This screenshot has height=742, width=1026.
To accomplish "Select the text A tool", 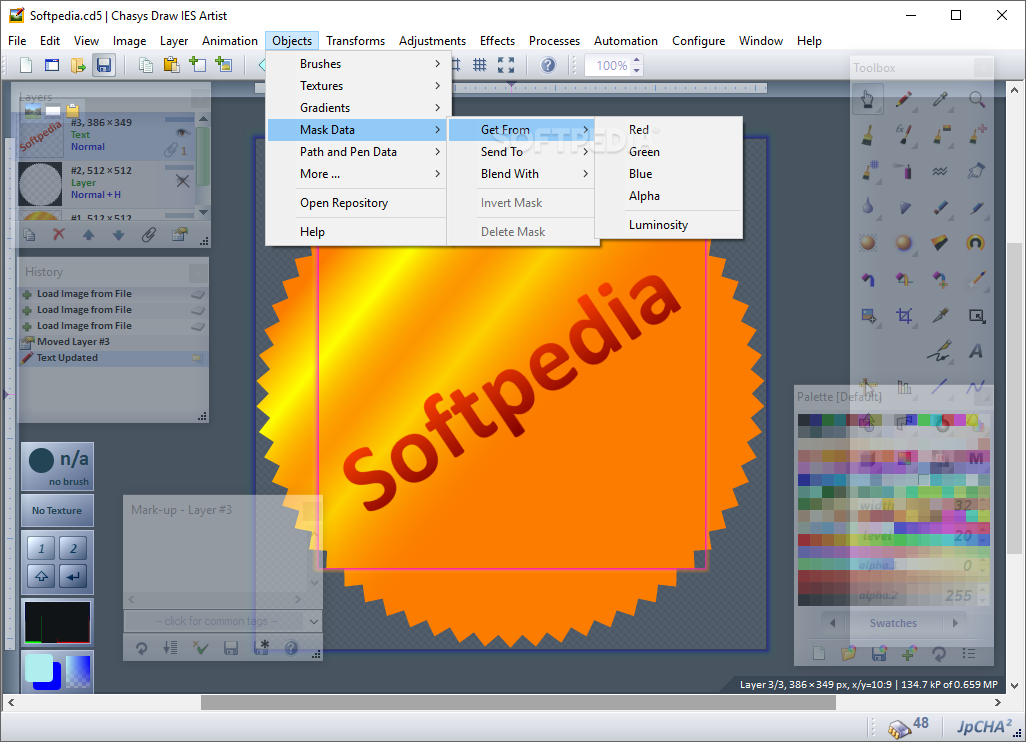I will pyautogui.click(x=976, y=351).
